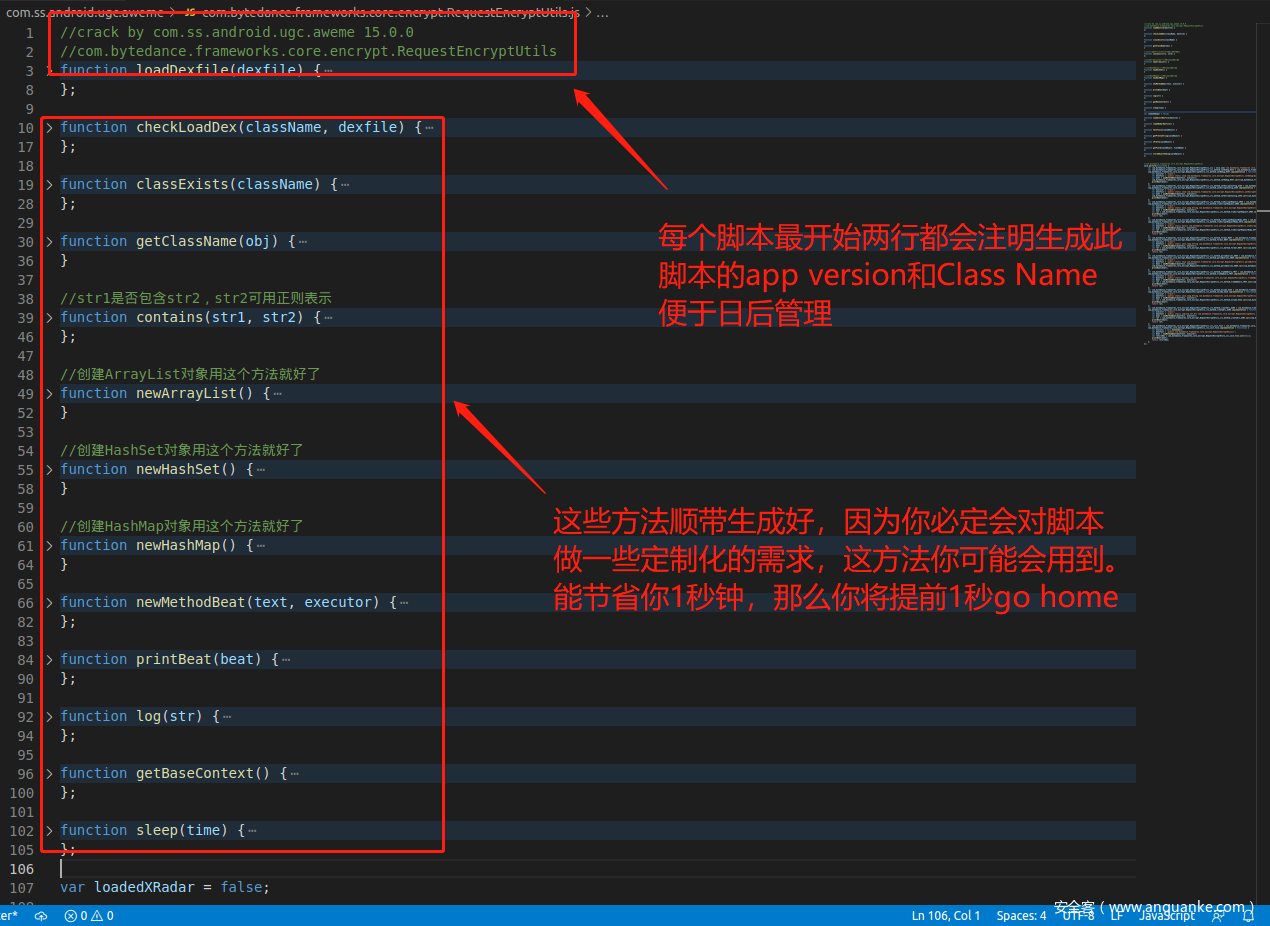Image resolution: width=1270 pixels, height=926 pixels.
Task: Open the errors indicator in status bar
Action: click(75, 916)
